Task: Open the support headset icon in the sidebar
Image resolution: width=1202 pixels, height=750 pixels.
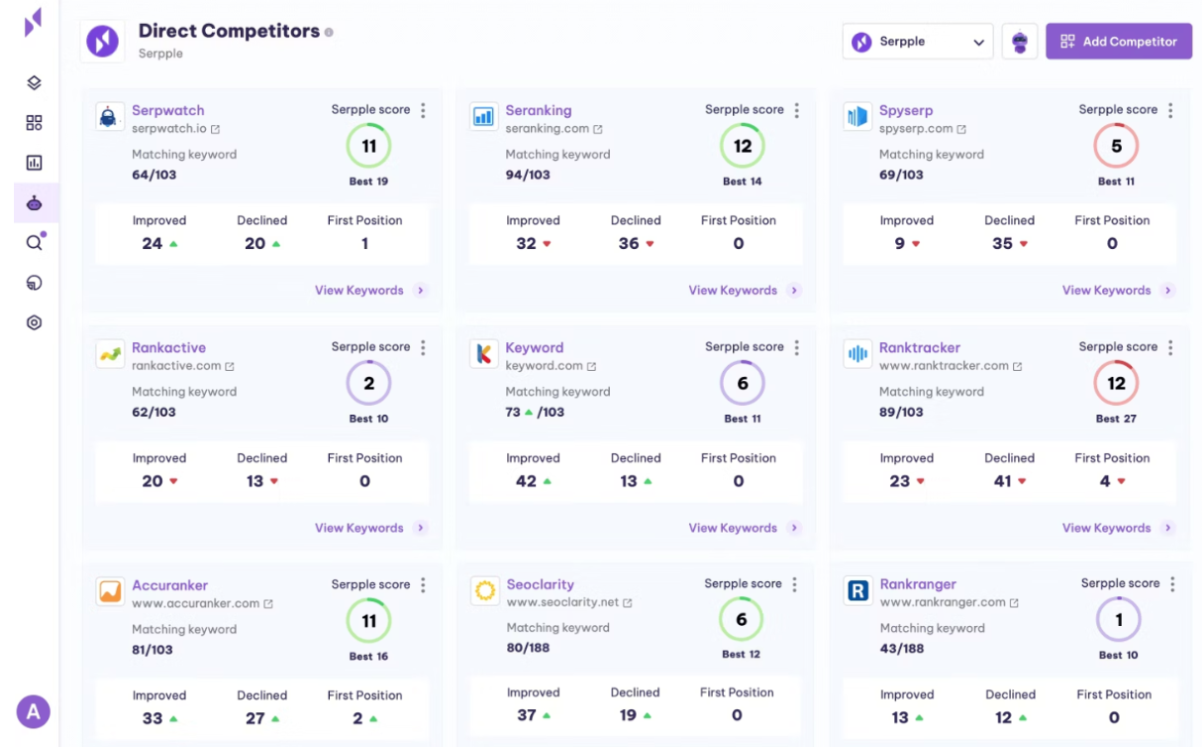Action: [34, 283]
